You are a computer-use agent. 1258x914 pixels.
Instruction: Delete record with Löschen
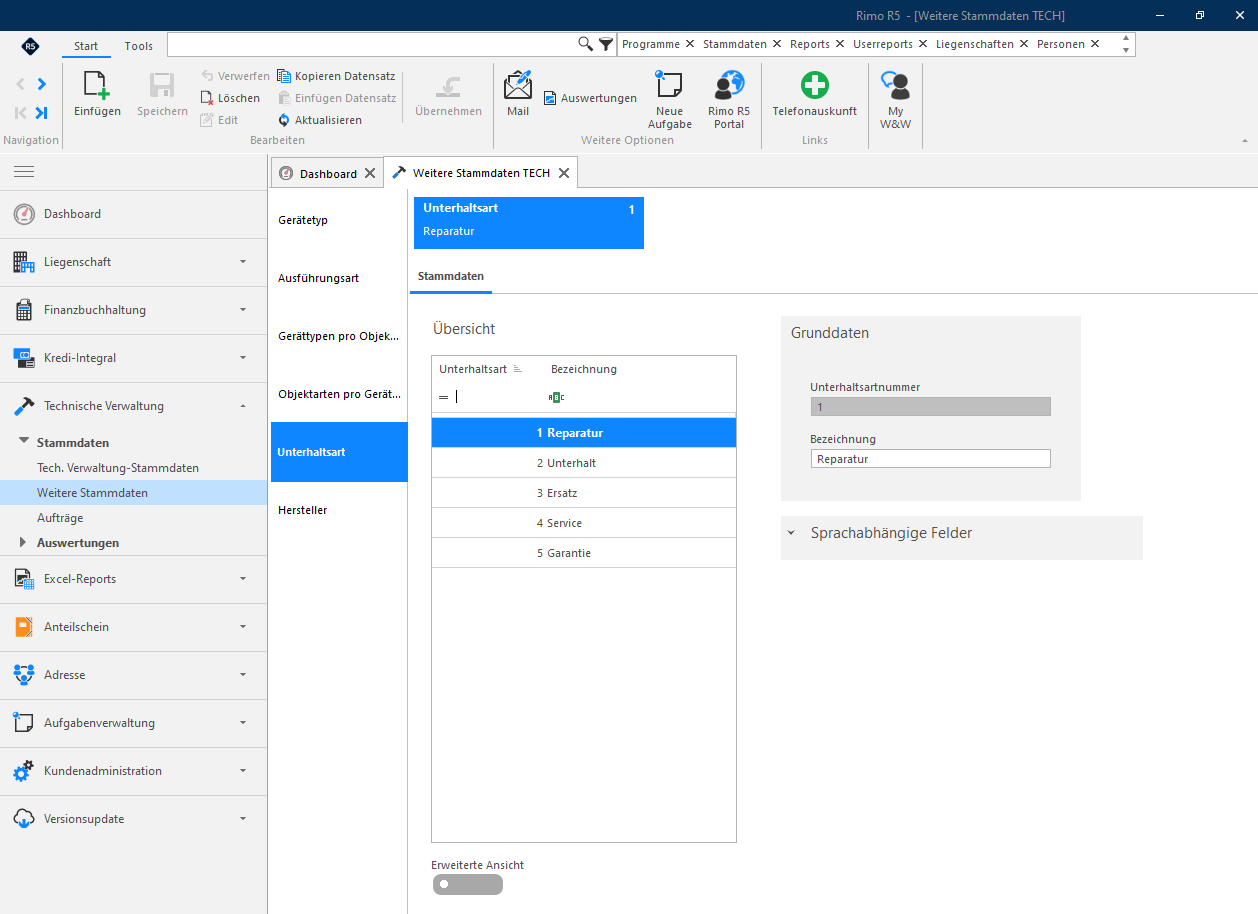click(231, 98)
